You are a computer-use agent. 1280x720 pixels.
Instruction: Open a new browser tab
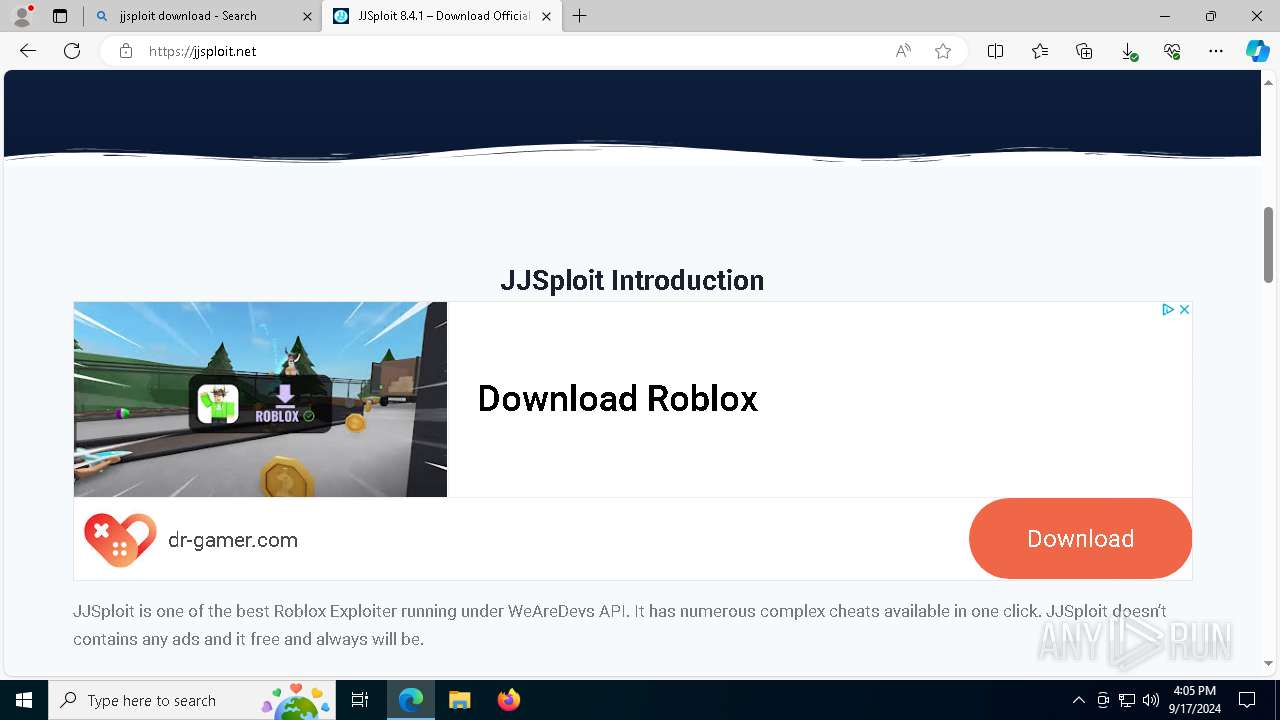click(x=580, y=16)
